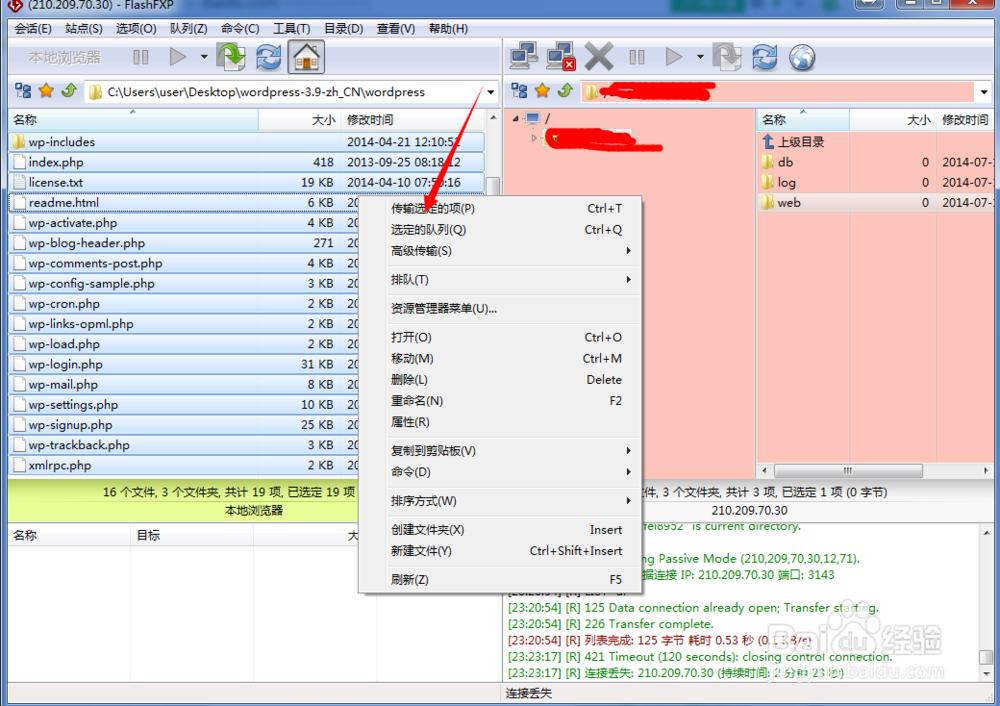Click the globe remote browser icon
Screen dimensions: 1000x706
tap(802, 57)
